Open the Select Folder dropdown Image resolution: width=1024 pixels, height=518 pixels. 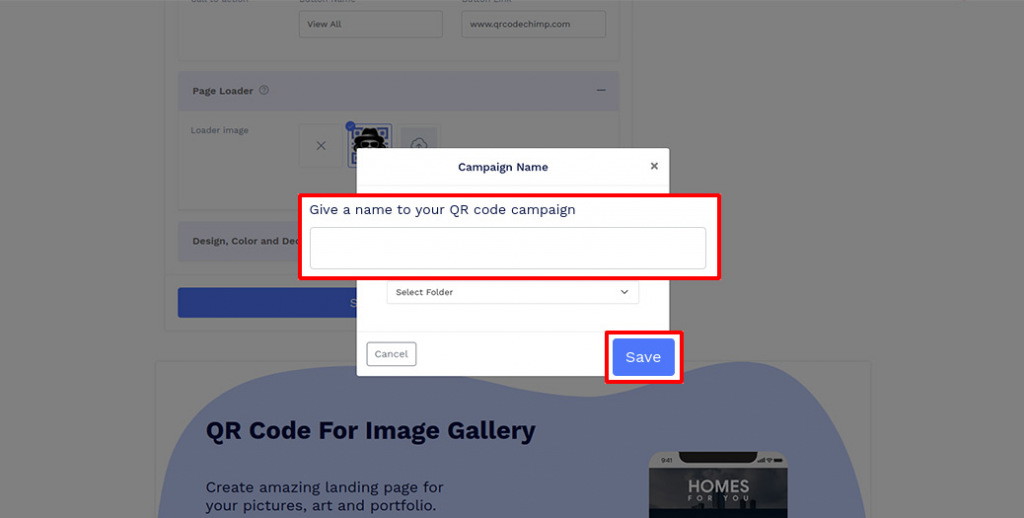(x=513, y=292)
